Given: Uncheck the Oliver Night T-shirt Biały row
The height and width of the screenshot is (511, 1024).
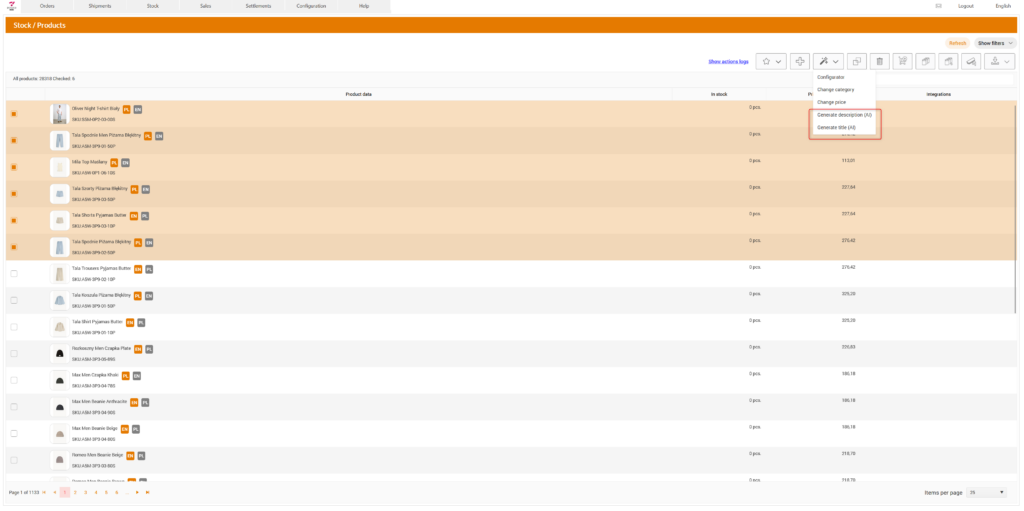Looking at the screenshot, I should [14, 114].
